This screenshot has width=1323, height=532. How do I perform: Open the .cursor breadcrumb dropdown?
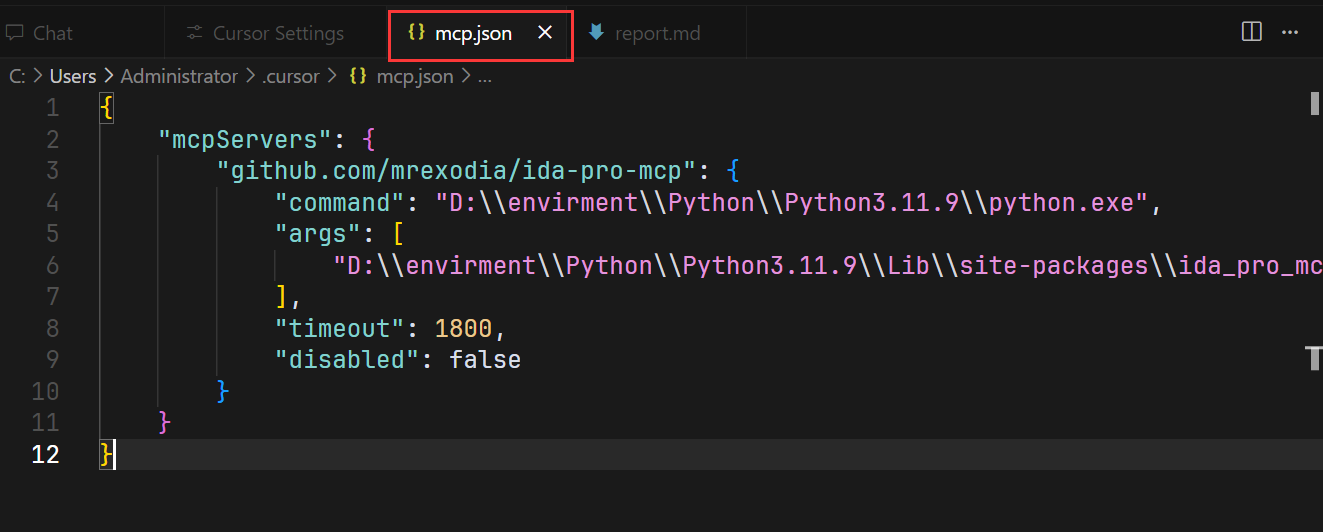pos(291,76)
